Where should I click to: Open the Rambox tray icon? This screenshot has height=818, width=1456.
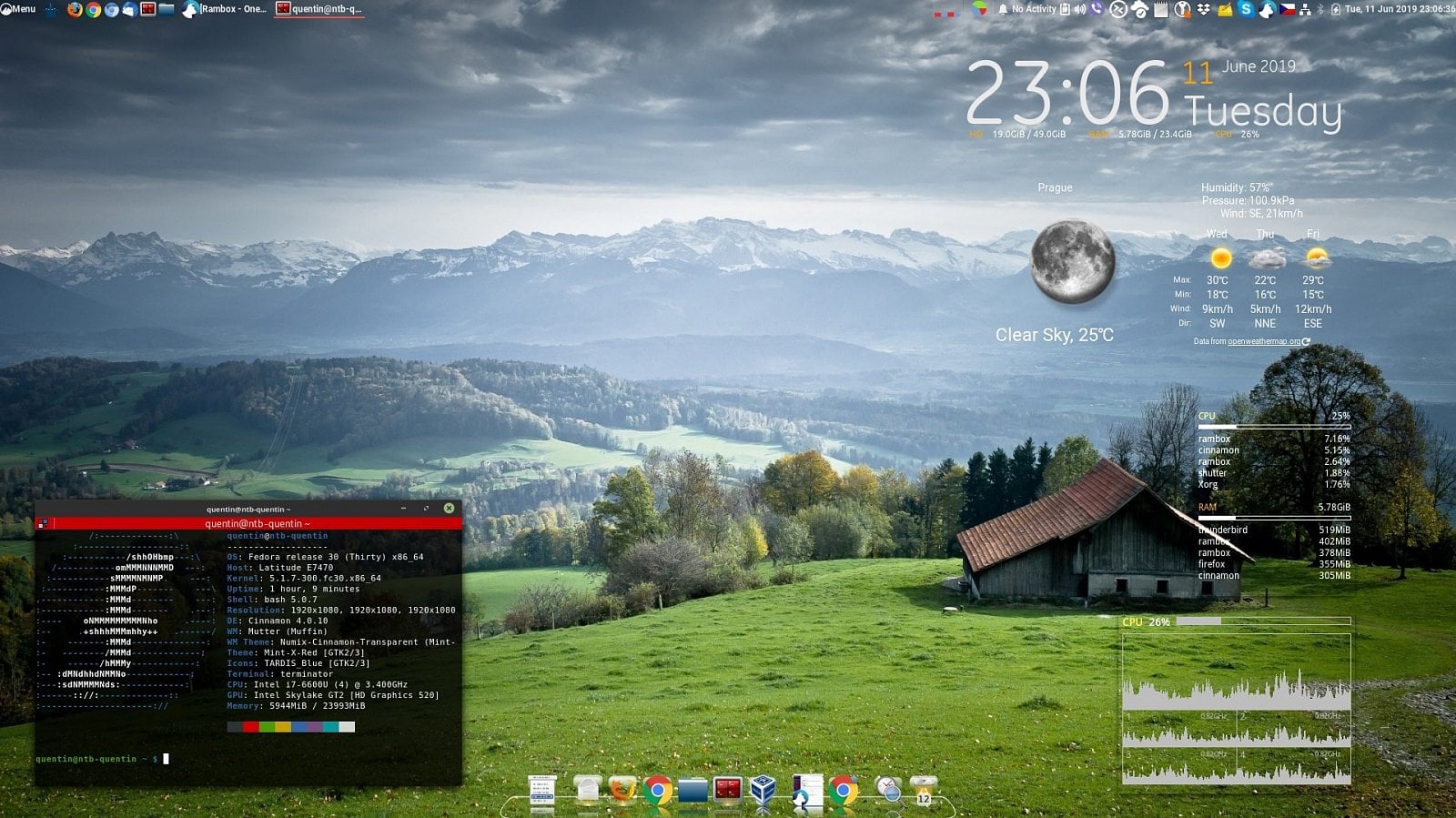coord(1267,9)
